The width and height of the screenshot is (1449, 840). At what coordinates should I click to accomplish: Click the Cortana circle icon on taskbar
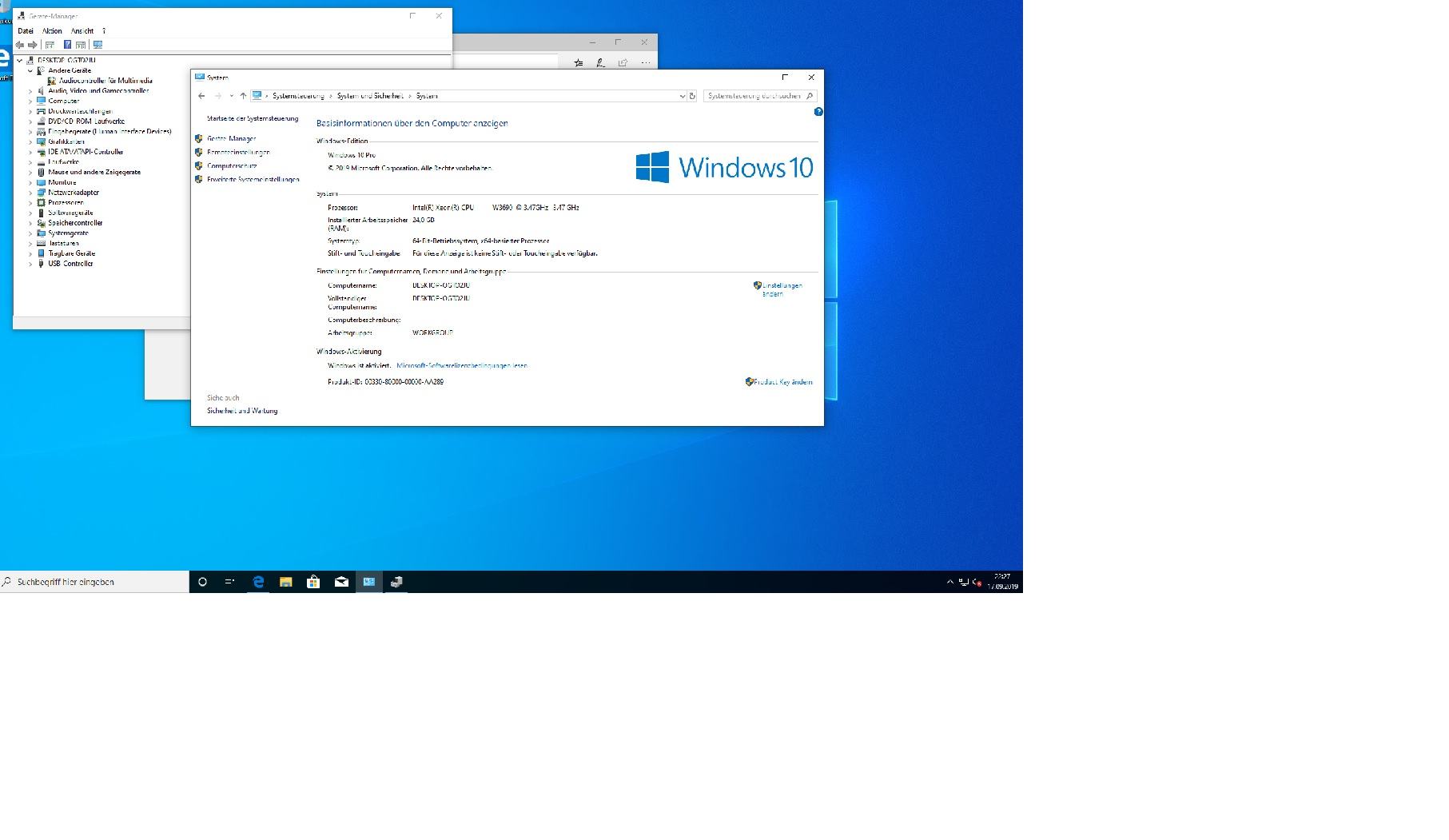(202, 582)
